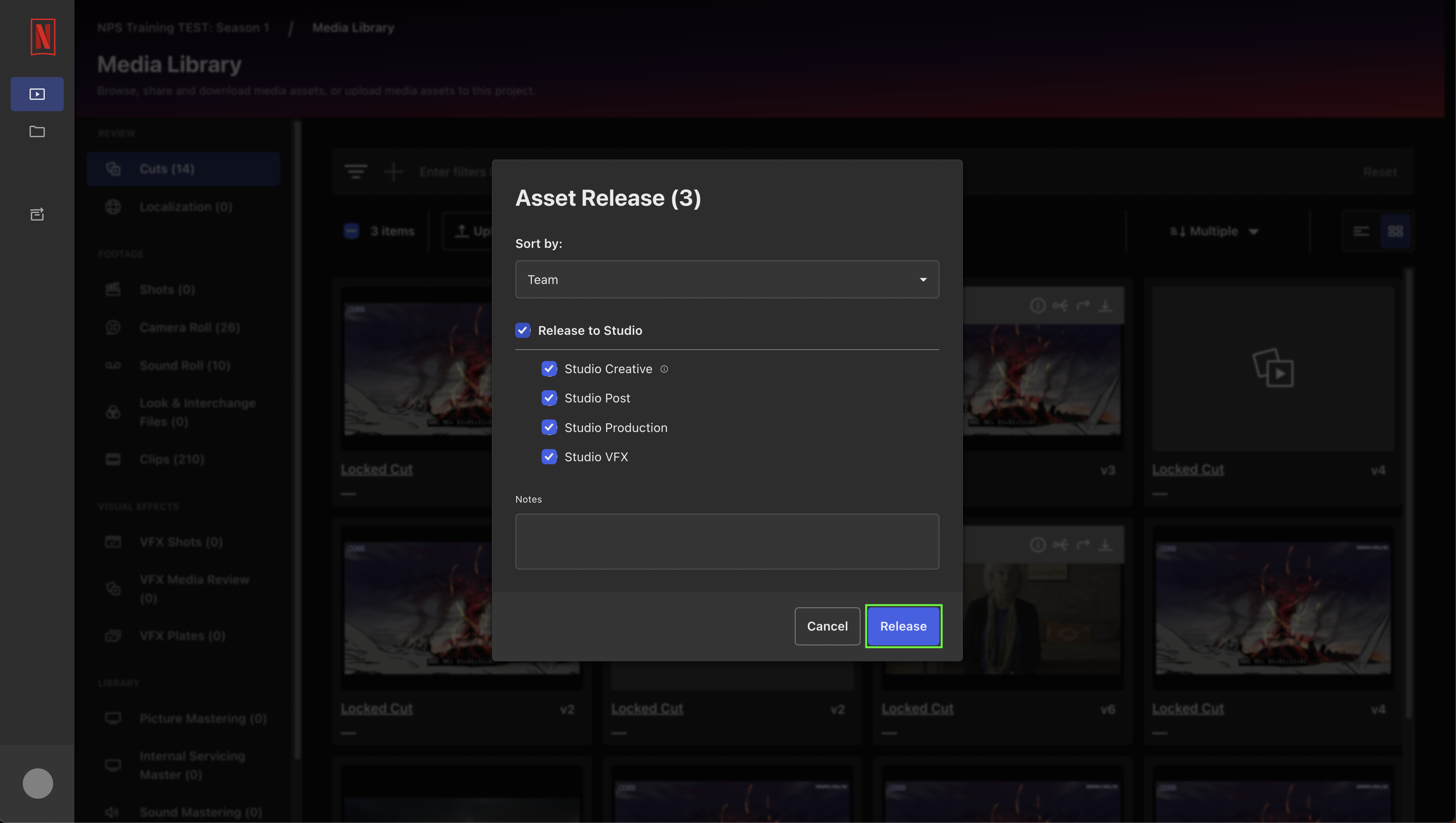This screenshot has height=823, width=1456.
Task: Click download icon on v6 cut card
Action: point(1105,545)
